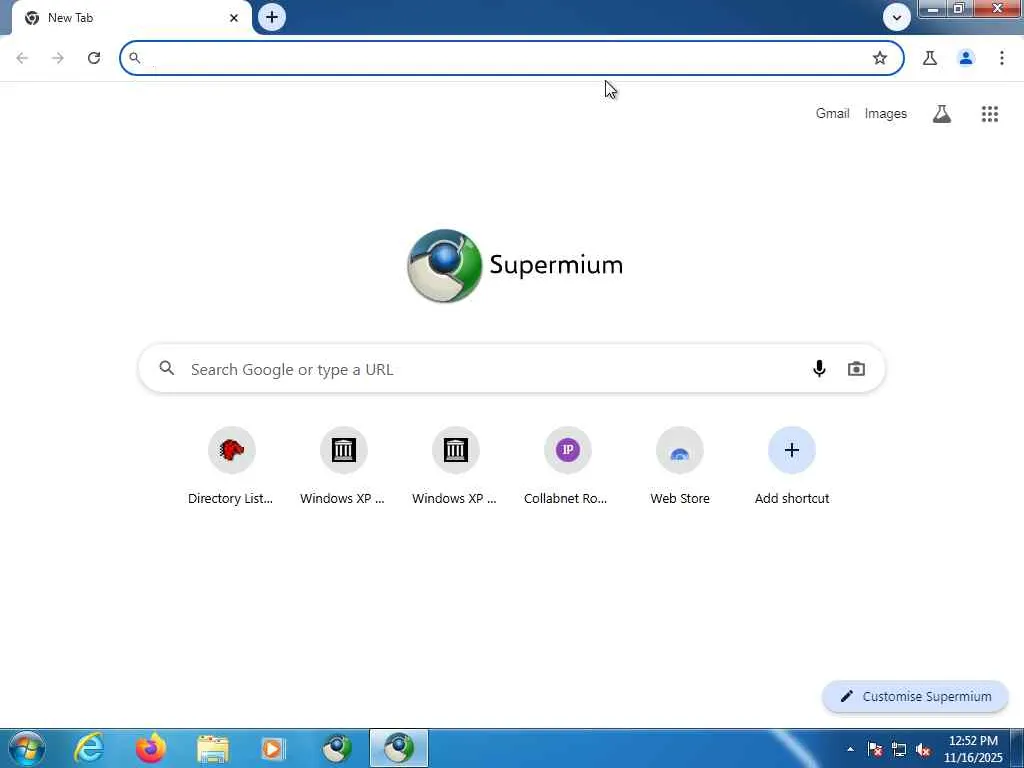
Task: Close the New Tab tab
Action: [x=234, y=18]
